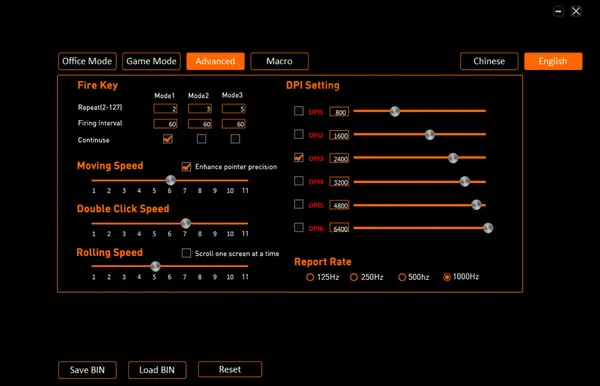Screen dimensions: 600x386
Task: Uncheck Continuse for Mode1
Action: pyautogui.click(x=168, y=139)
